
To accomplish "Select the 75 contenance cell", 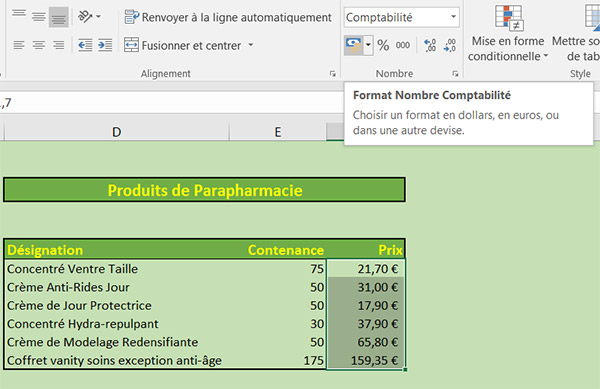I will [x=278, y=269].
